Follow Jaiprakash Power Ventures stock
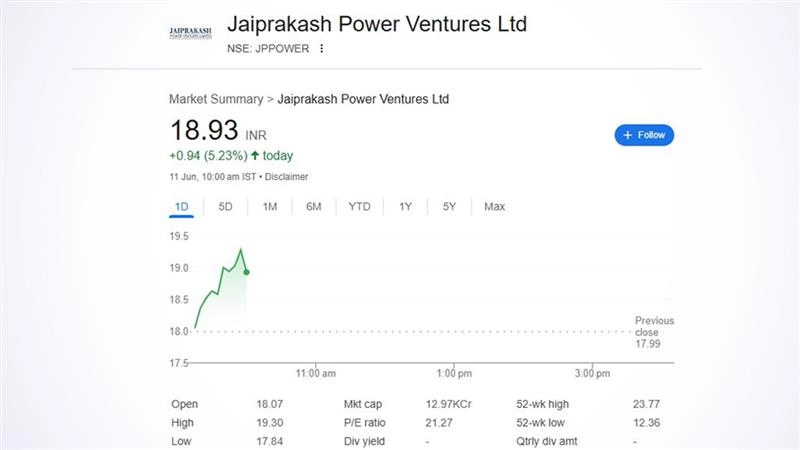Screen dimensions: 800x450 644,135
